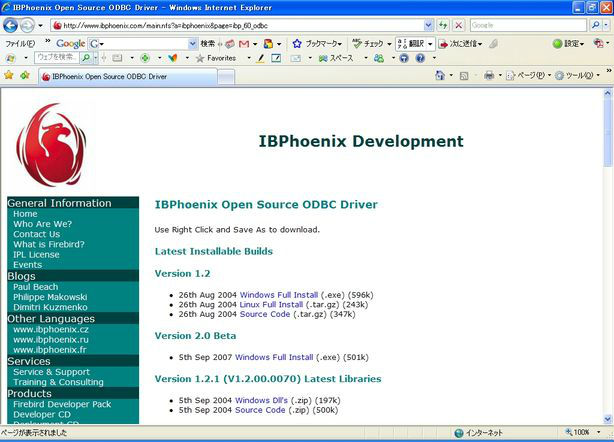The height and width of the screenshot is (442, 614).
Task: Click the Windows Live logo button
Action: (x=11, y=58)
